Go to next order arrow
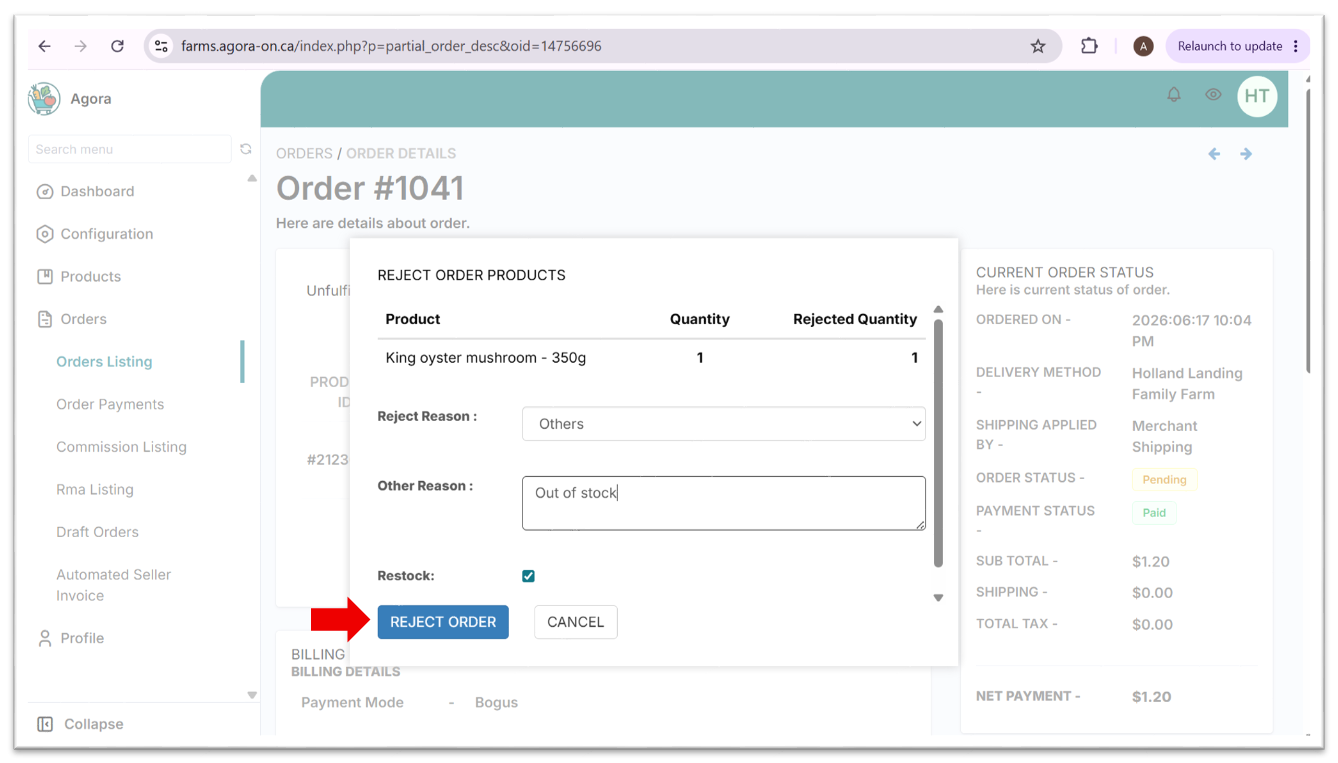The image size is (1338, 763). 1246,154
